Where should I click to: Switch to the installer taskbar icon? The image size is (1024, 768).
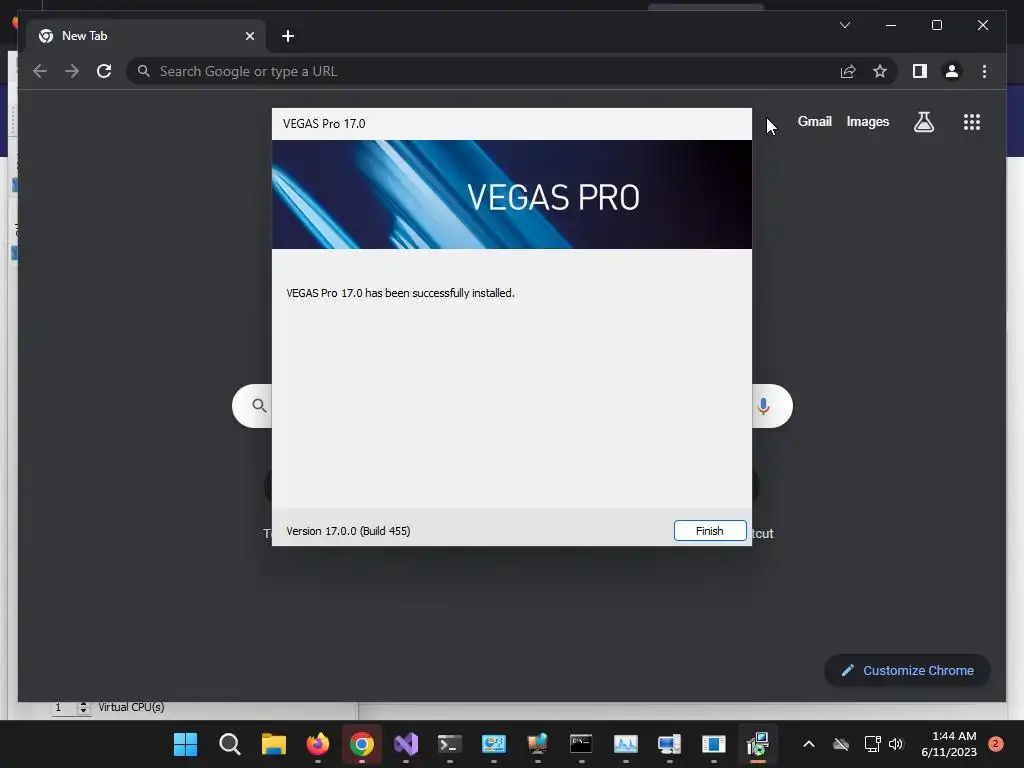(758, 744)
